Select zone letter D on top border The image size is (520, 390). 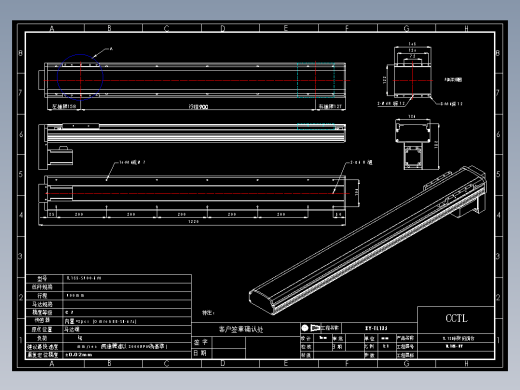coord(223,28)
